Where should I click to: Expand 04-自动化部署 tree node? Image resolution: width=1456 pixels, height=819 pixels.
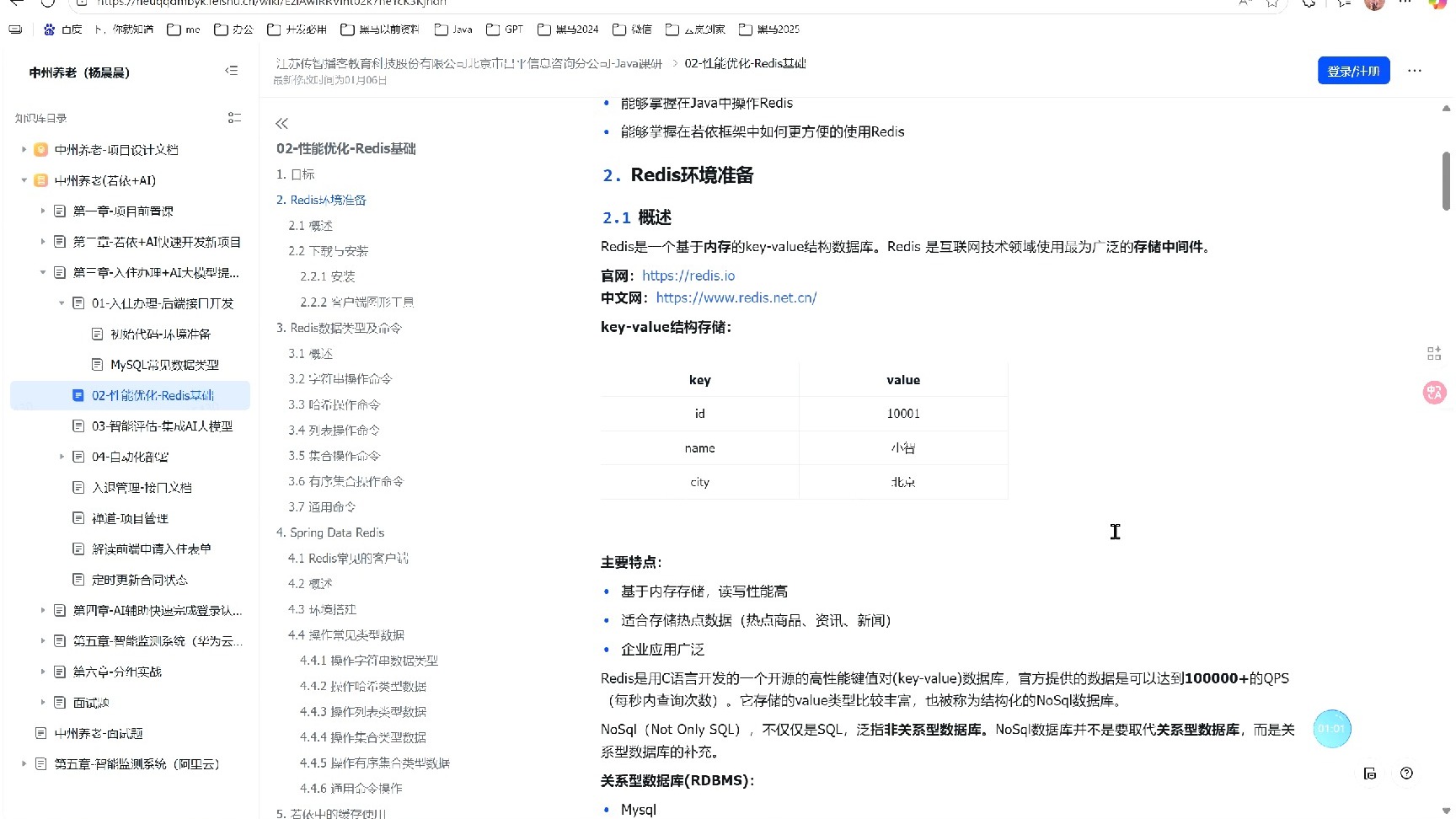coord(62,457)
